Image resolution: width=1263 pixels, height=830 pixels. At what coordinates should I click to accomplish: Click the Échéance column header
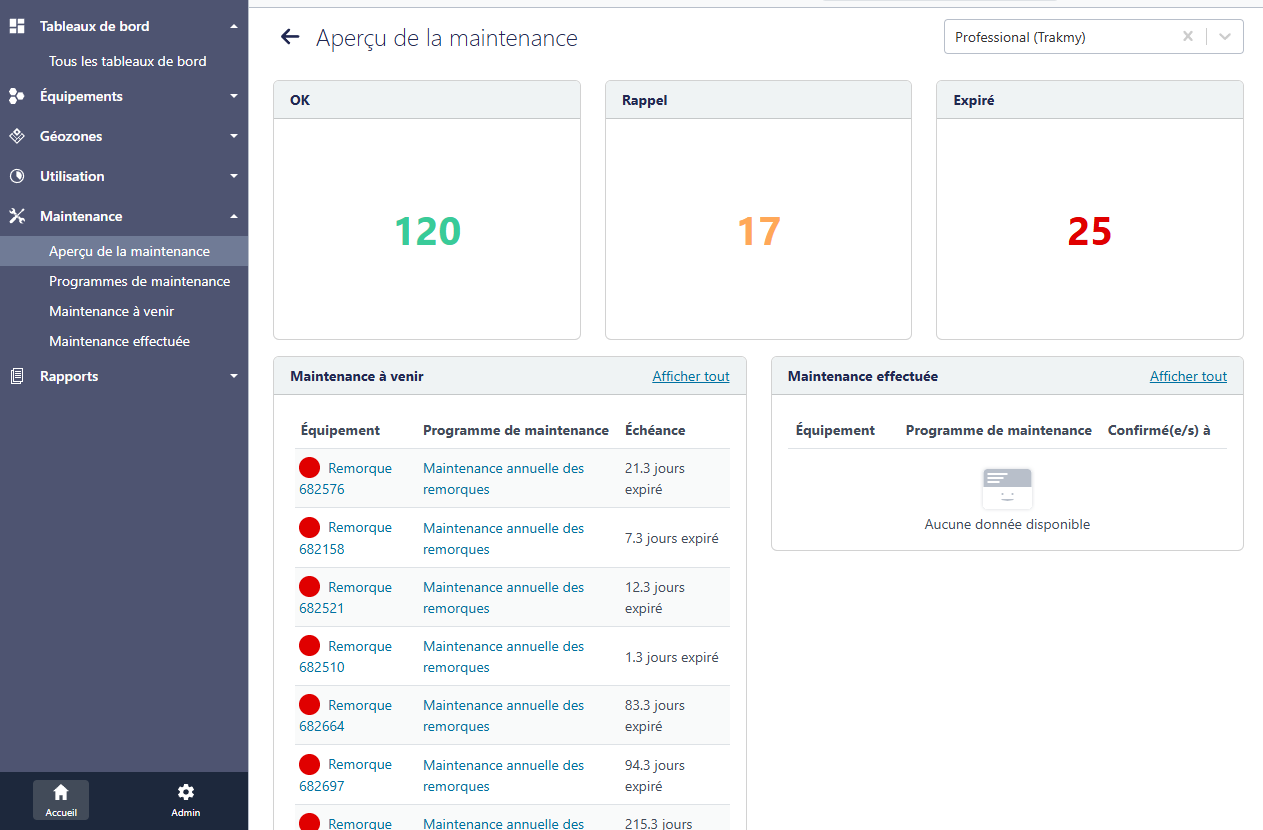[655, 430]
